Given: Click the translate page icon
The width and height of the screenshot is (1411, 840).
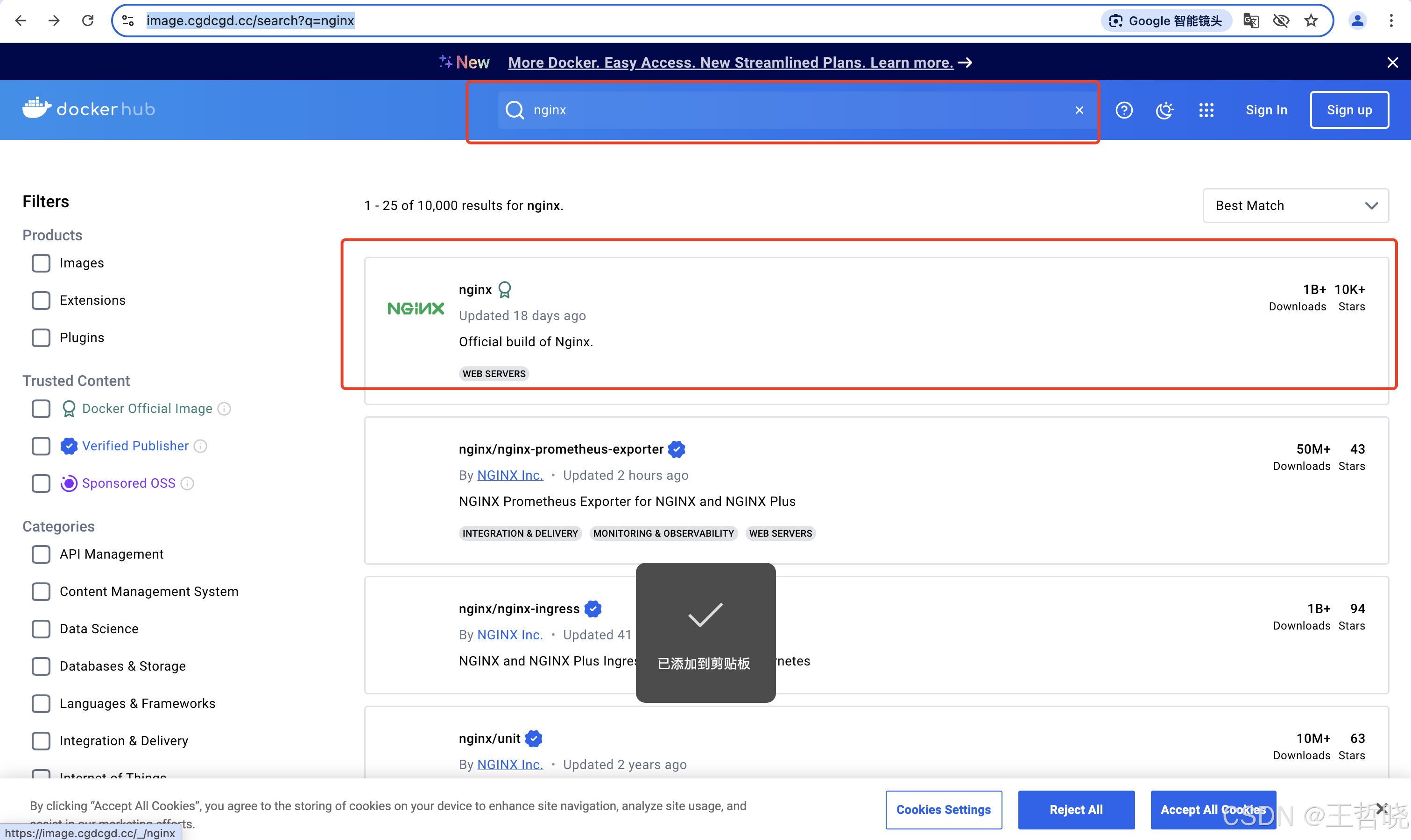Looking at the screenshot, I should tap(1251, 21).
